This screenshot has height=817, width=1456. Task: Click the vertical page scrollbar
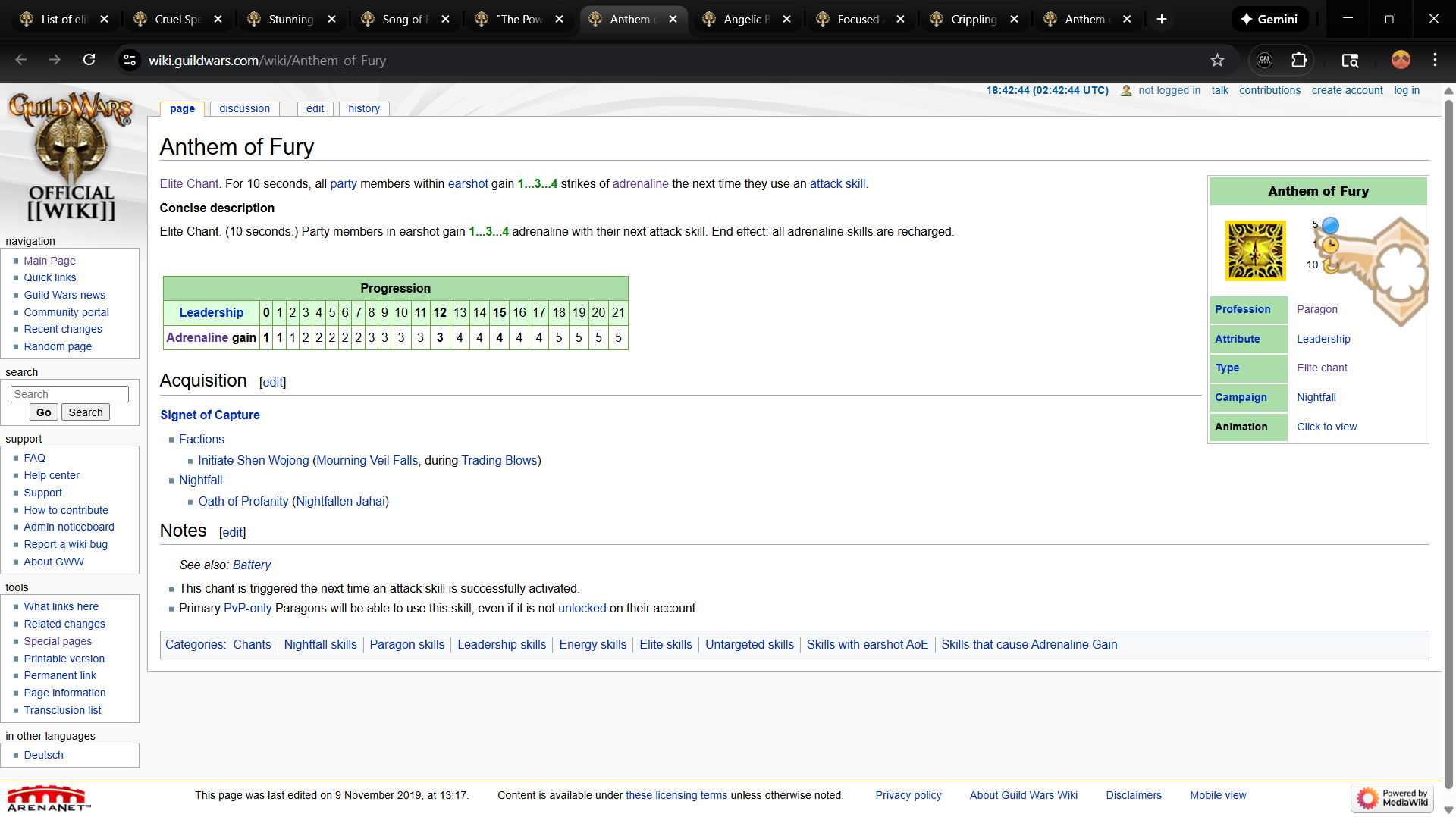pyautogui.click(x=1448, y=443)
